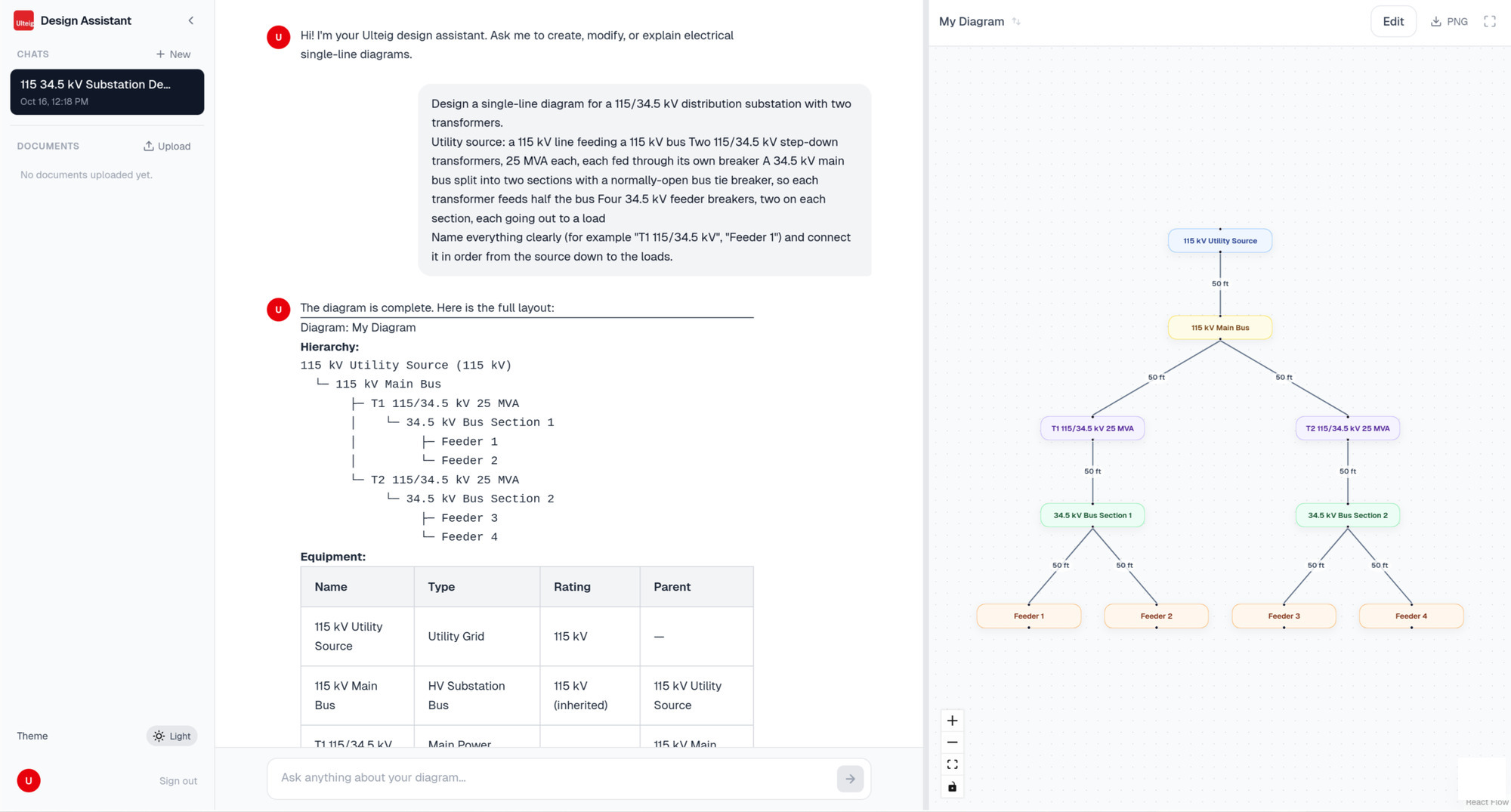This screenshot has height=812, width=1511.
Task: Start a new chat with + New
Action: (x=173, y=54)
